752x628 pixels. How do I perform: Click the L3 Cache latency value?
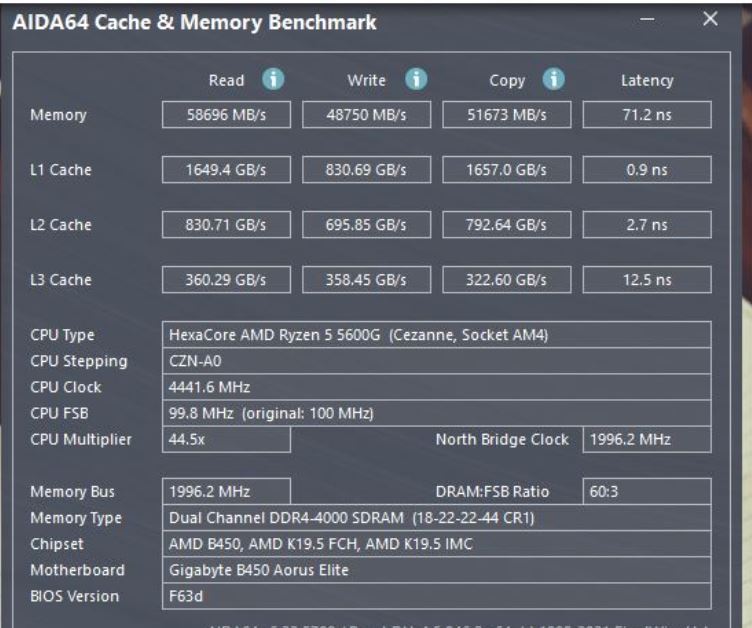click(x=647, y=281)
